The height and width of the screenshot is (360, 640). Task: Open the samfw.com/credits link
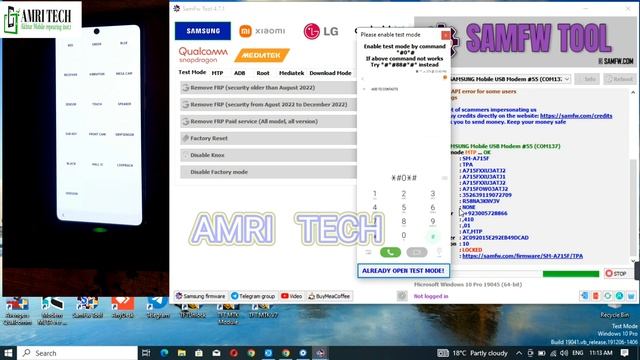[x=576, y=116]
